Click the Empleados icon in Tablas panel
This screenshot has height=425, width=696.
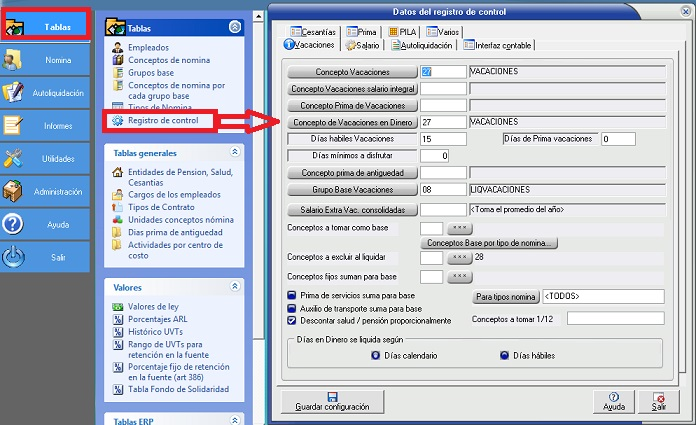click(x=118, y=47)
